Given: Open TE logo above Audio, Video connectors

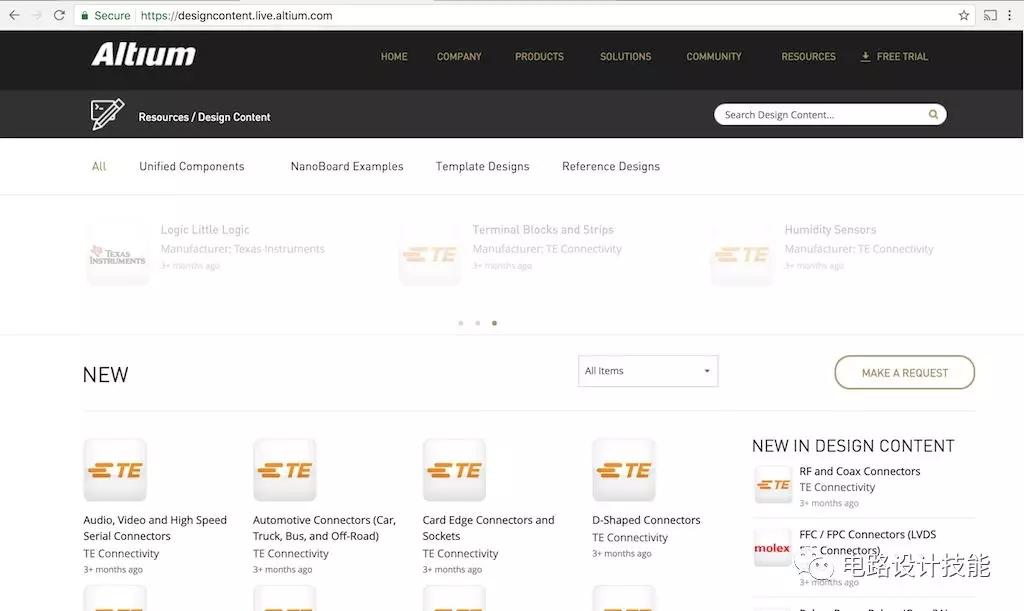Looking at the screenshot, I should [x=115, y=470].
